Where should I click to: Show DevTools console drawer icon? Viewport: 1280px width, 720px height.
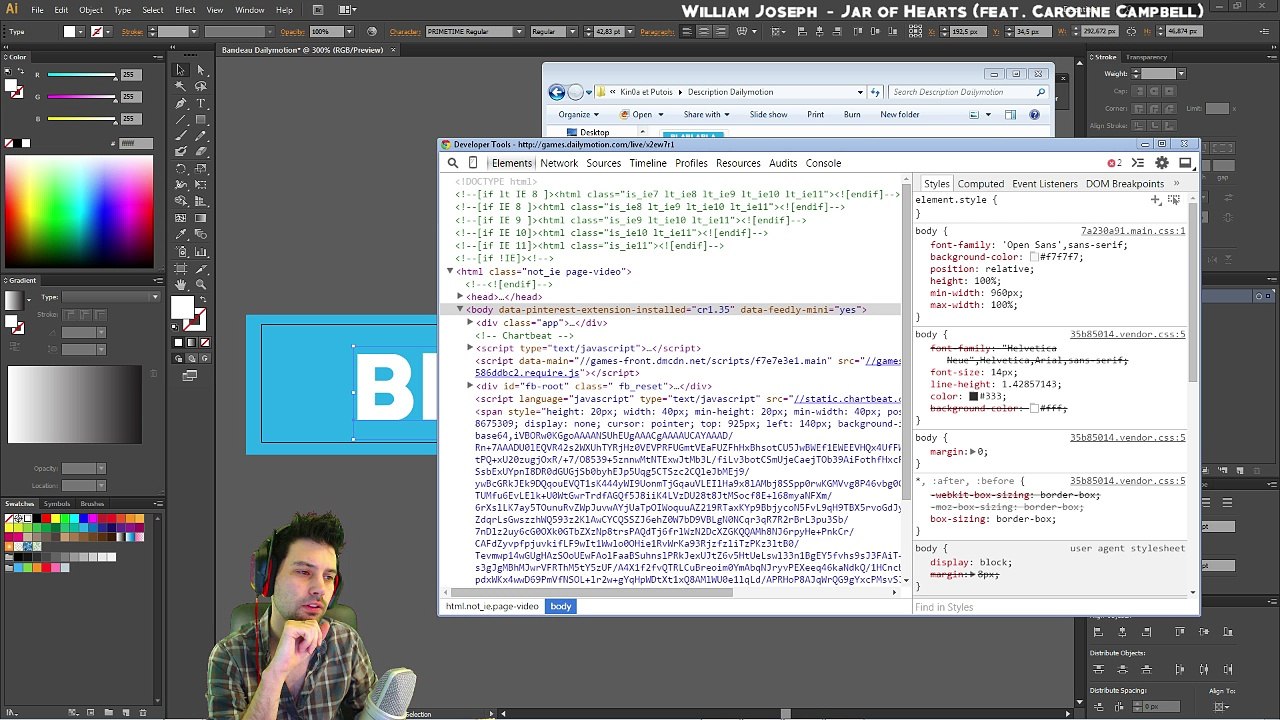(1138, 163)
